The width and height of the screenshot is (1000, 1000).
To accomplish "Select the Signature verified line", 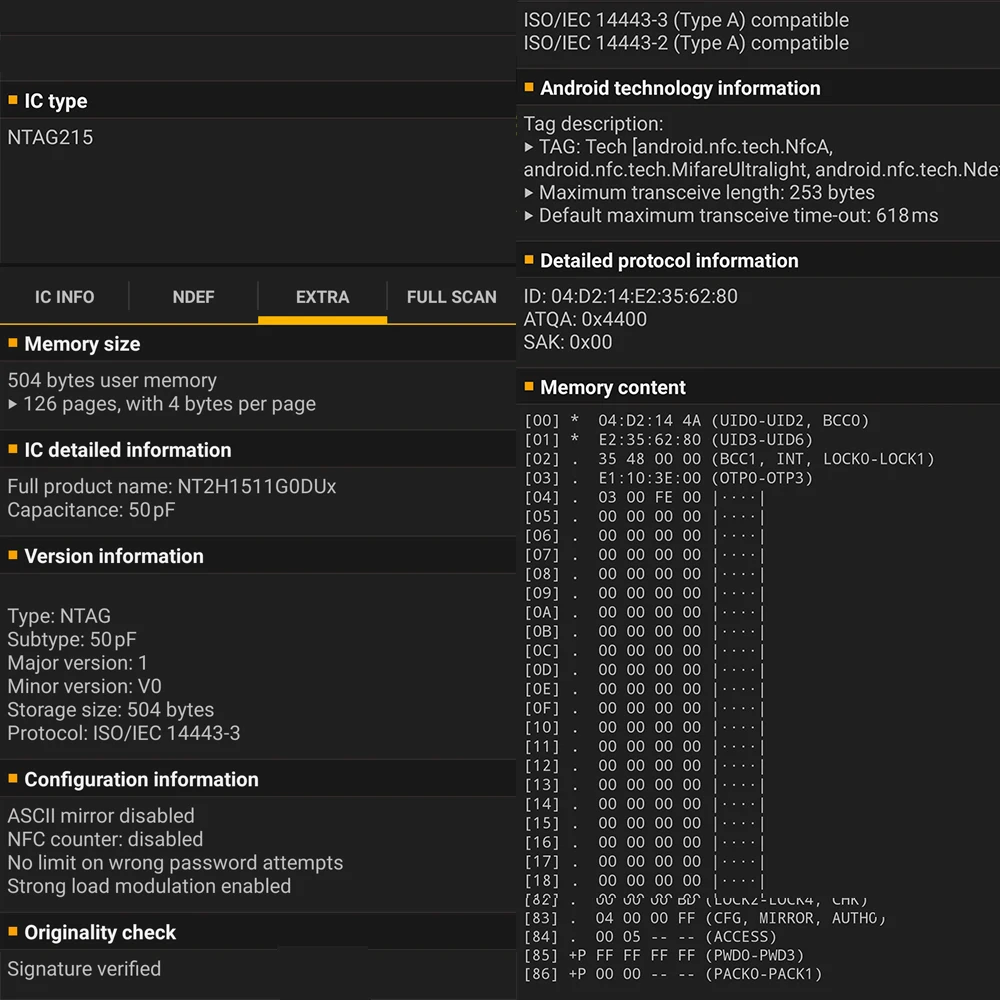I will [84, 969].
